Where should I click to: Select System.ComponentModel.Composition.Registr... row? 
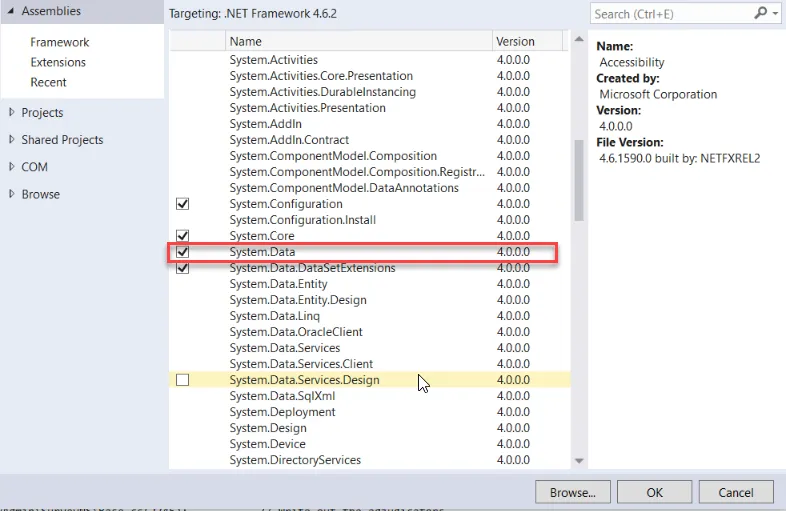point(369,172)
